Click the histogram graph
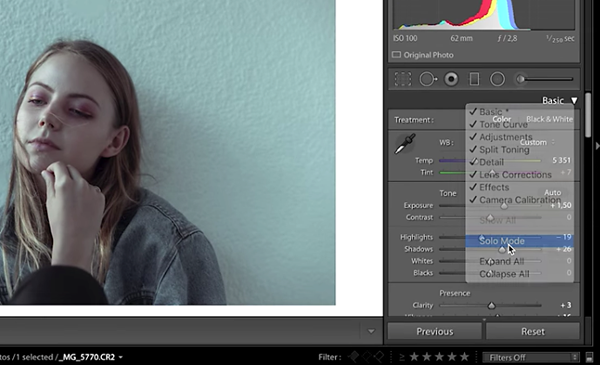600x365 pixels. (x=484, y=15)
